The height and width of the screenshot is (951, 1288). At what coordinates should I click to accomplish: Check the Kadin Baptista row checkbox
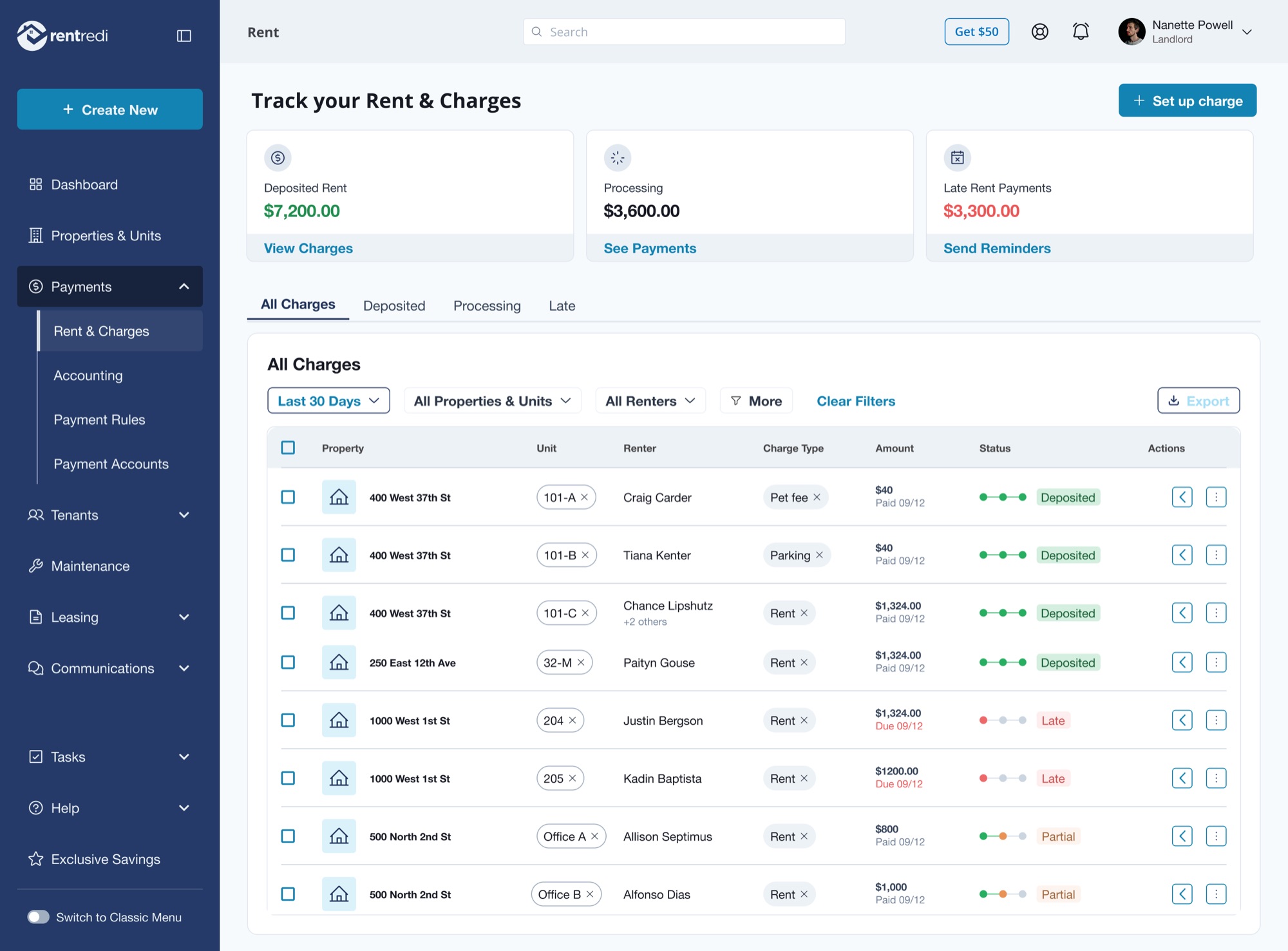tap(288, 778)
